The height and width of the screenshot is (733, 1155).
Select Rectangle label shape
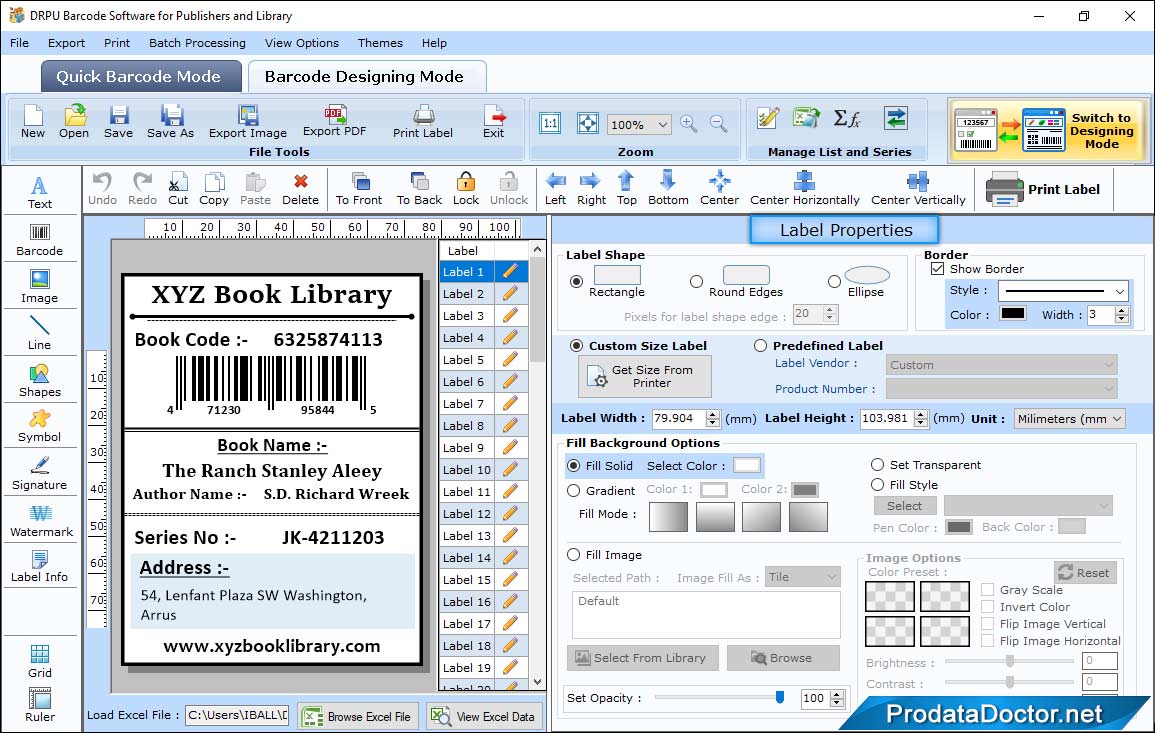[x=577, y=281]
